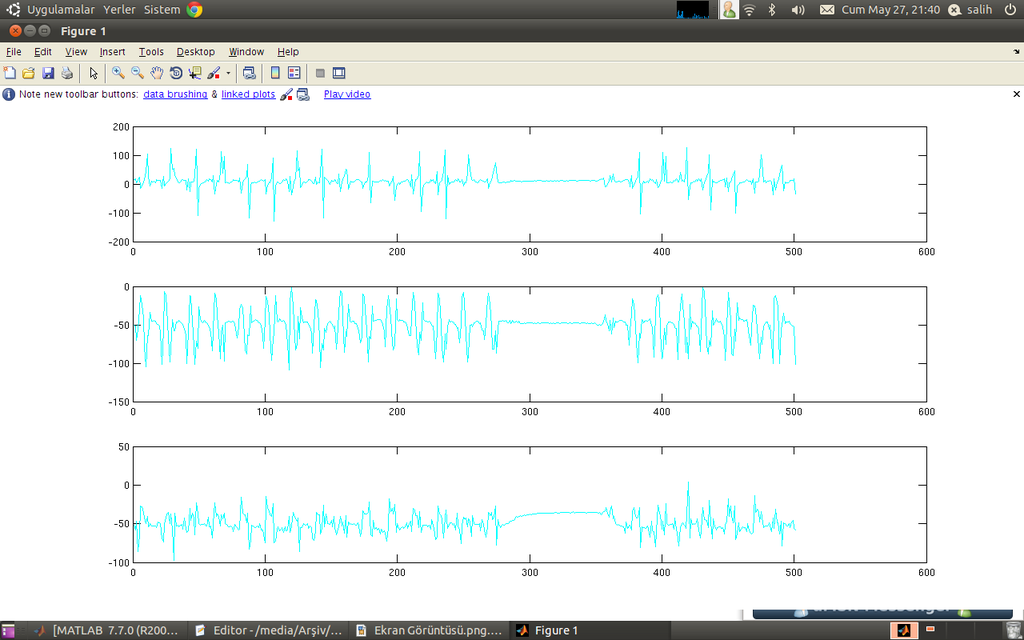
Task: Switch to Ekran Görüntüsü.png taskbar window
Action: pos(429,630)
